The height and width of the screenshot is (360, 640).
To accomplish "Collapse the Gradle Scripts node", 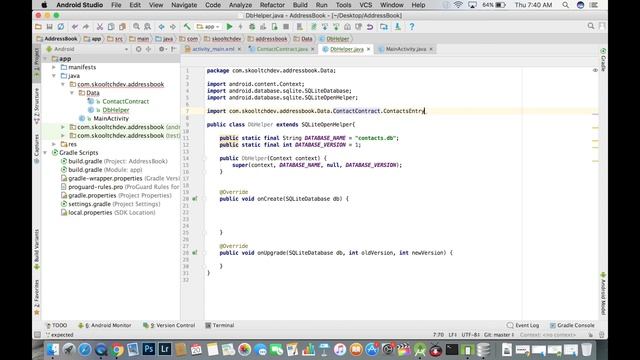I will point(45,153).
